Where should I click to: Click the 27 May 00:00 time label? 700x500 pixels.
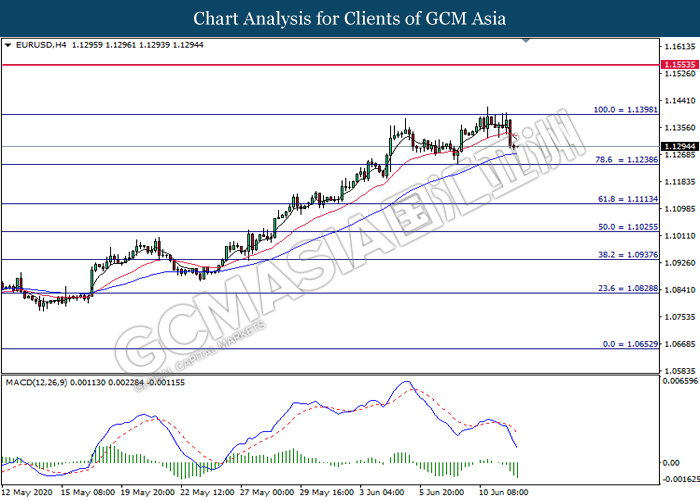[267, 492]
